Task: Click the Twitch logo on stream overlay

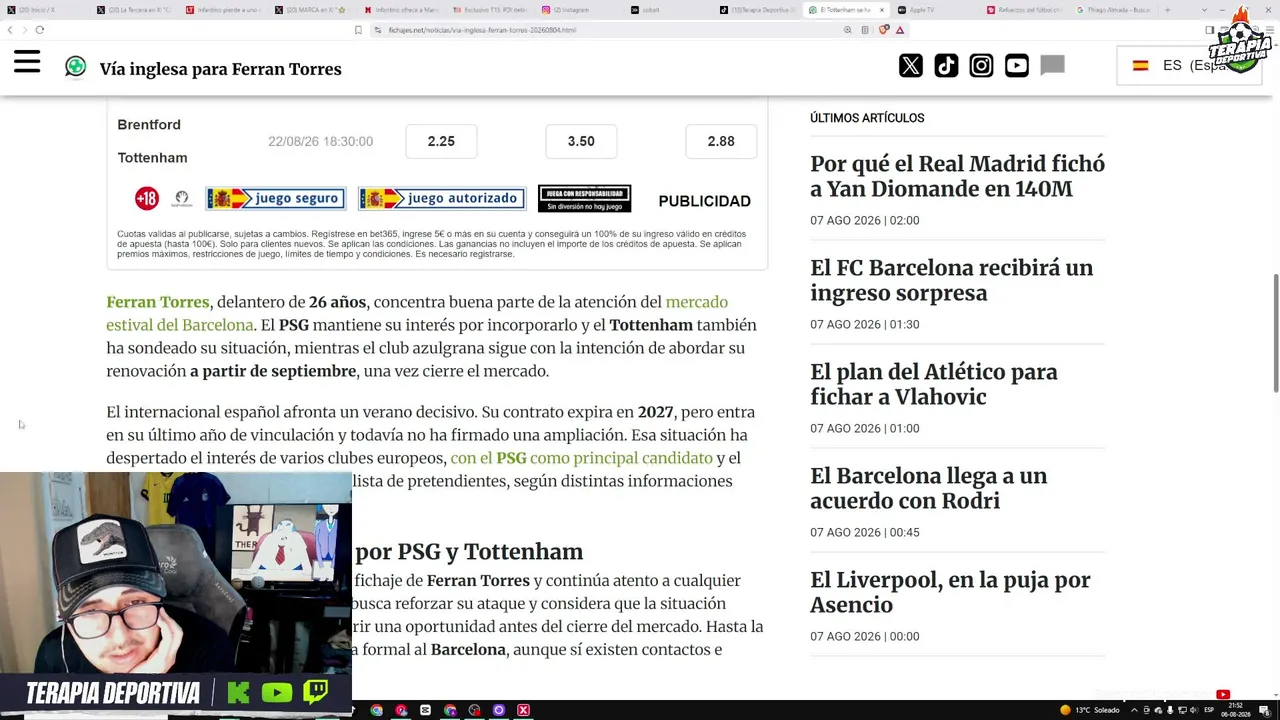Action: [x=315, y=692]
